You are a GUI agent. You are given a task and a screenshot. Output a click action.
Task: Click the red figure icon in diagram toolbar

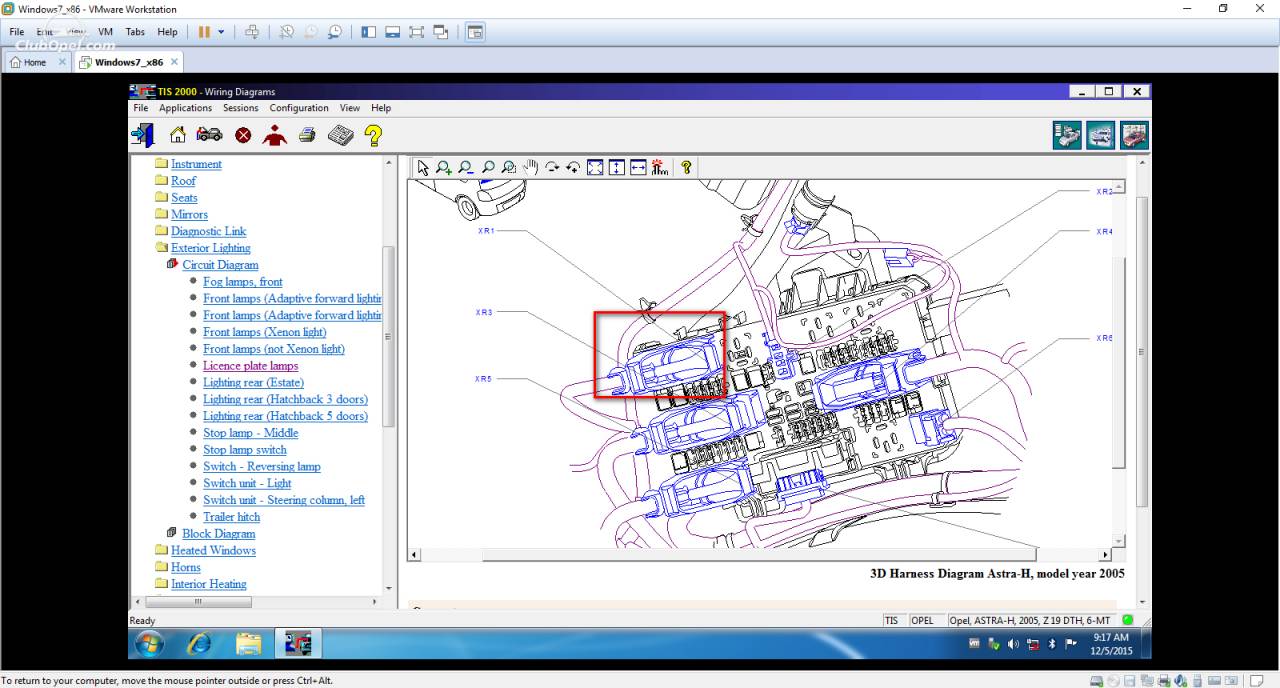point(660,168)
